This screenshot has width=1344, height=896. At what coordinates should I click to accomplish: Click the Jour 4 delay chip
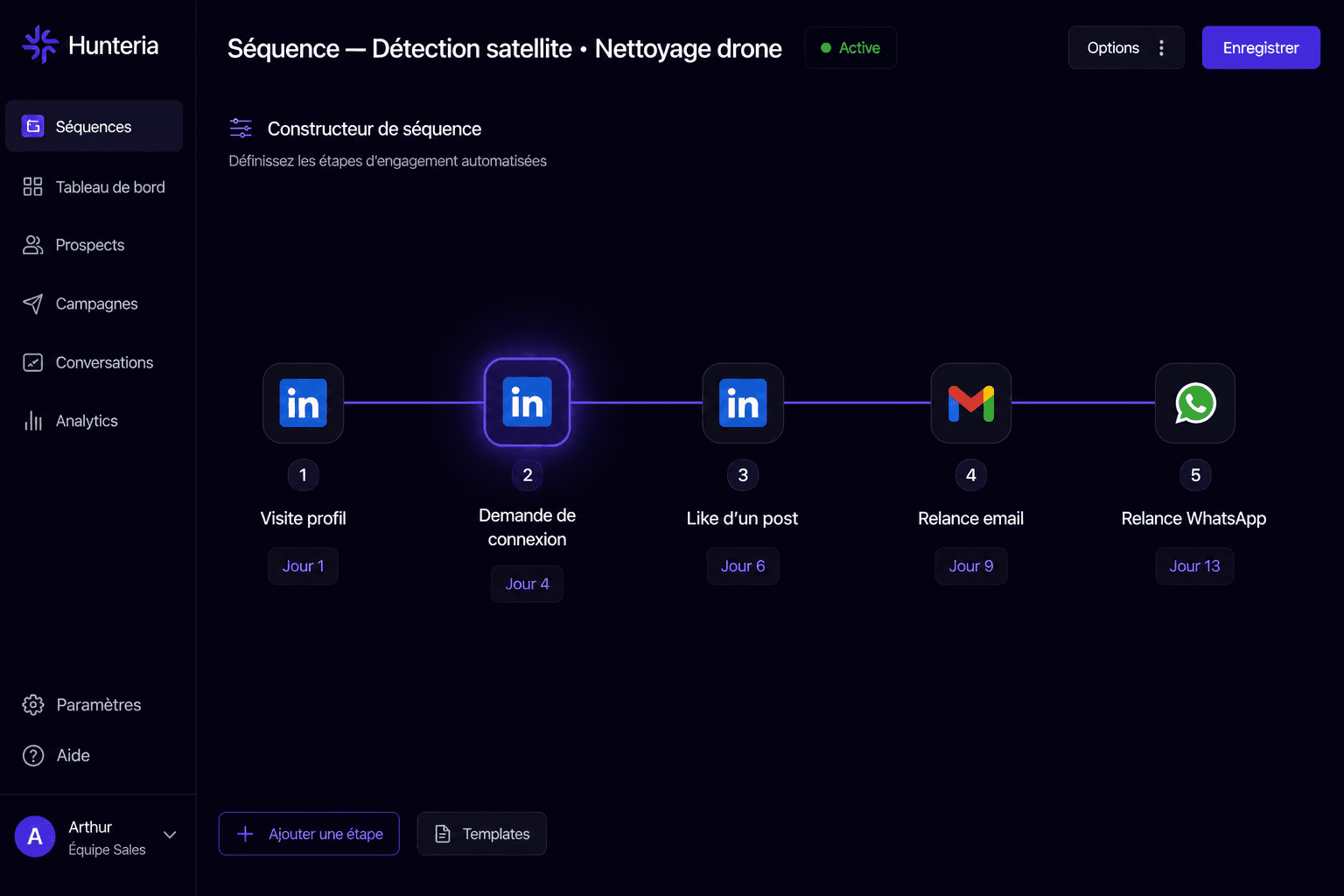click(x=528, y=584)
